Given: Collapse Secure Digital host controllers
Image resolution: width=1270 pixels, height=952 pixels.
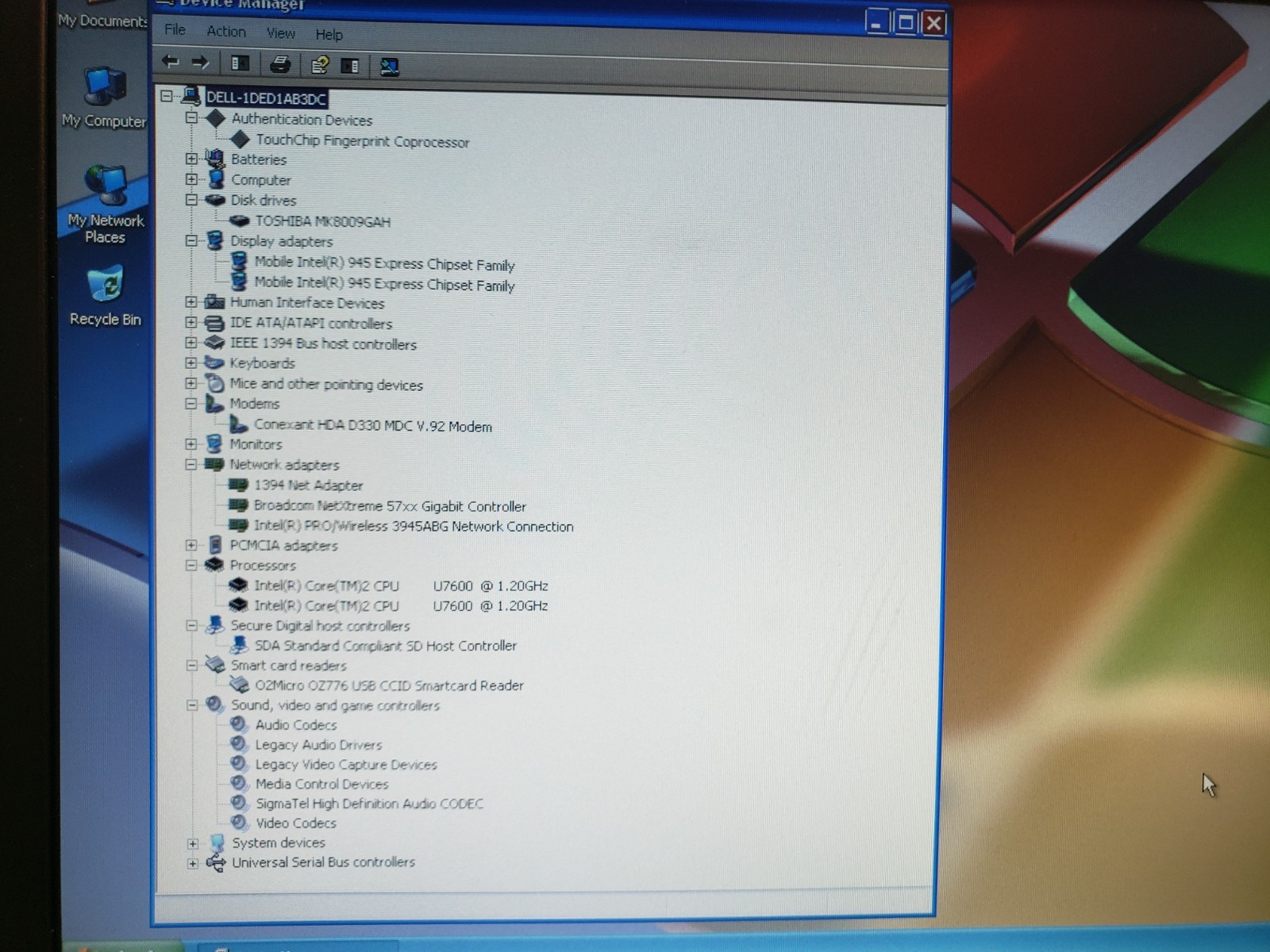Looking at the screenshot, I should click(x=191, y=625).
